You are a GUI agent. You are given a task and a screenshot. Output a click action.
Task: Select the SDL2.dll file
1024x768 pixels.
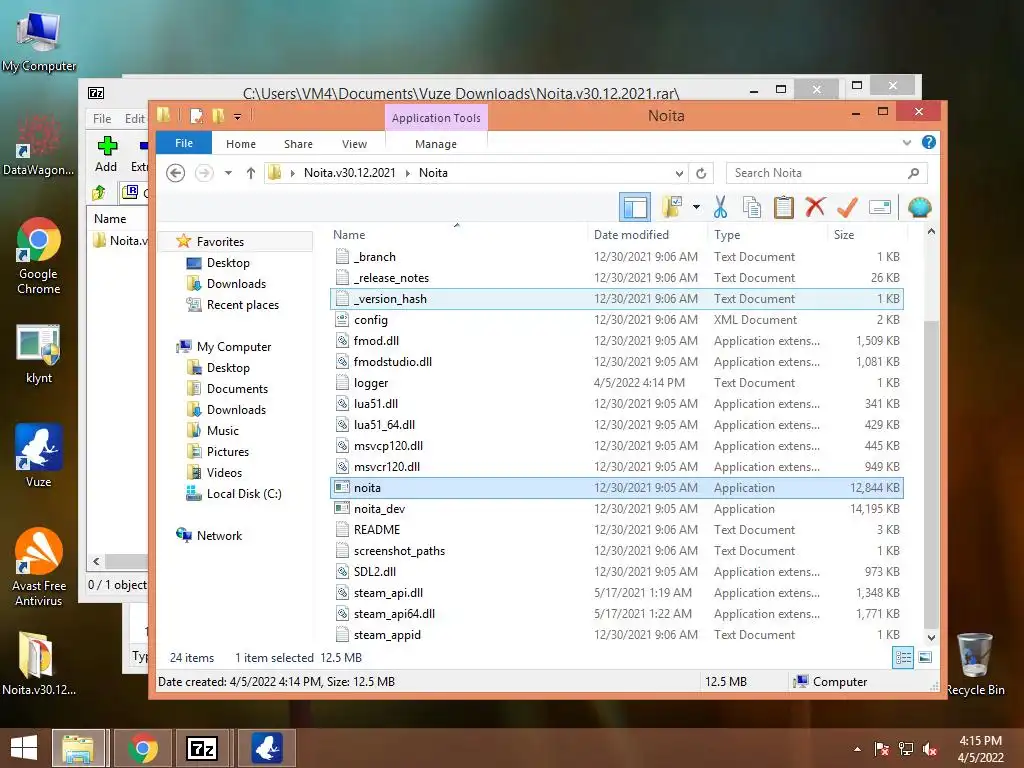click(x=616, y=571)
